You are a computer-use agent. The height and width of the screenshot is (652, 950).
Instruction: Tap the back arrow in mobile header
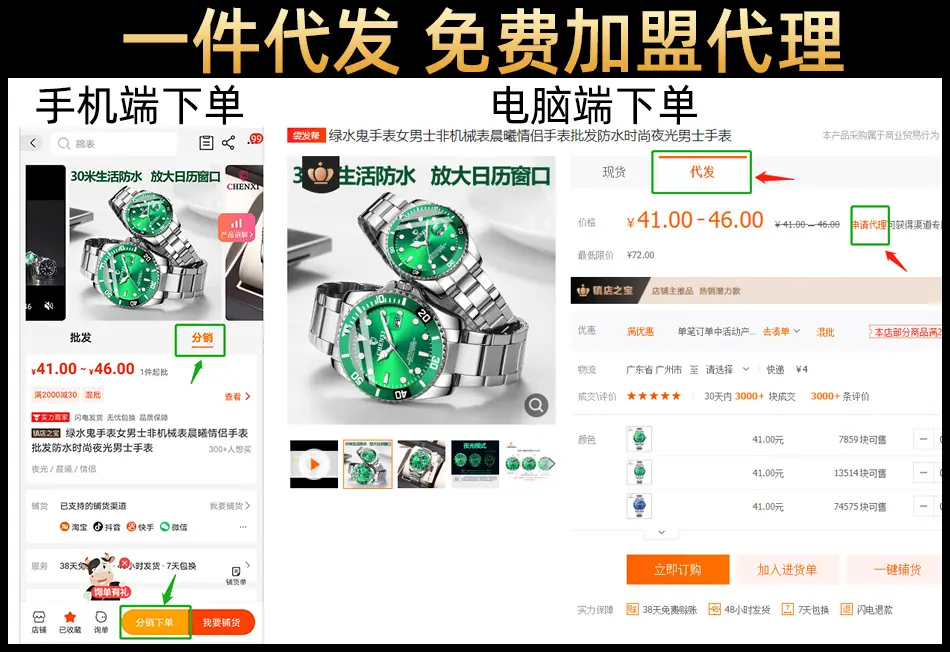33,143
